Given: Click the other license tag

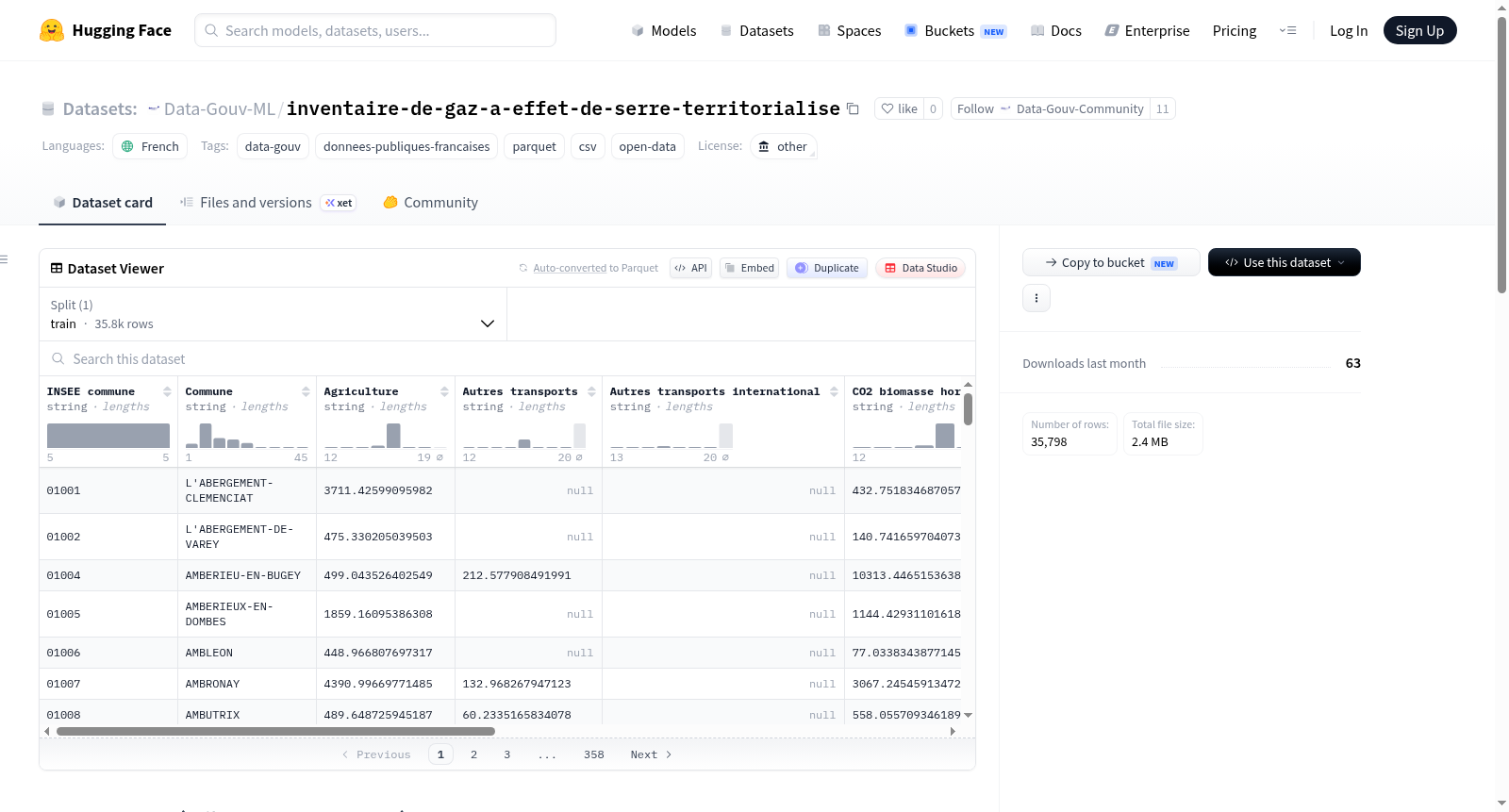Looking at the screenshot, I should (x=783, y=146).
